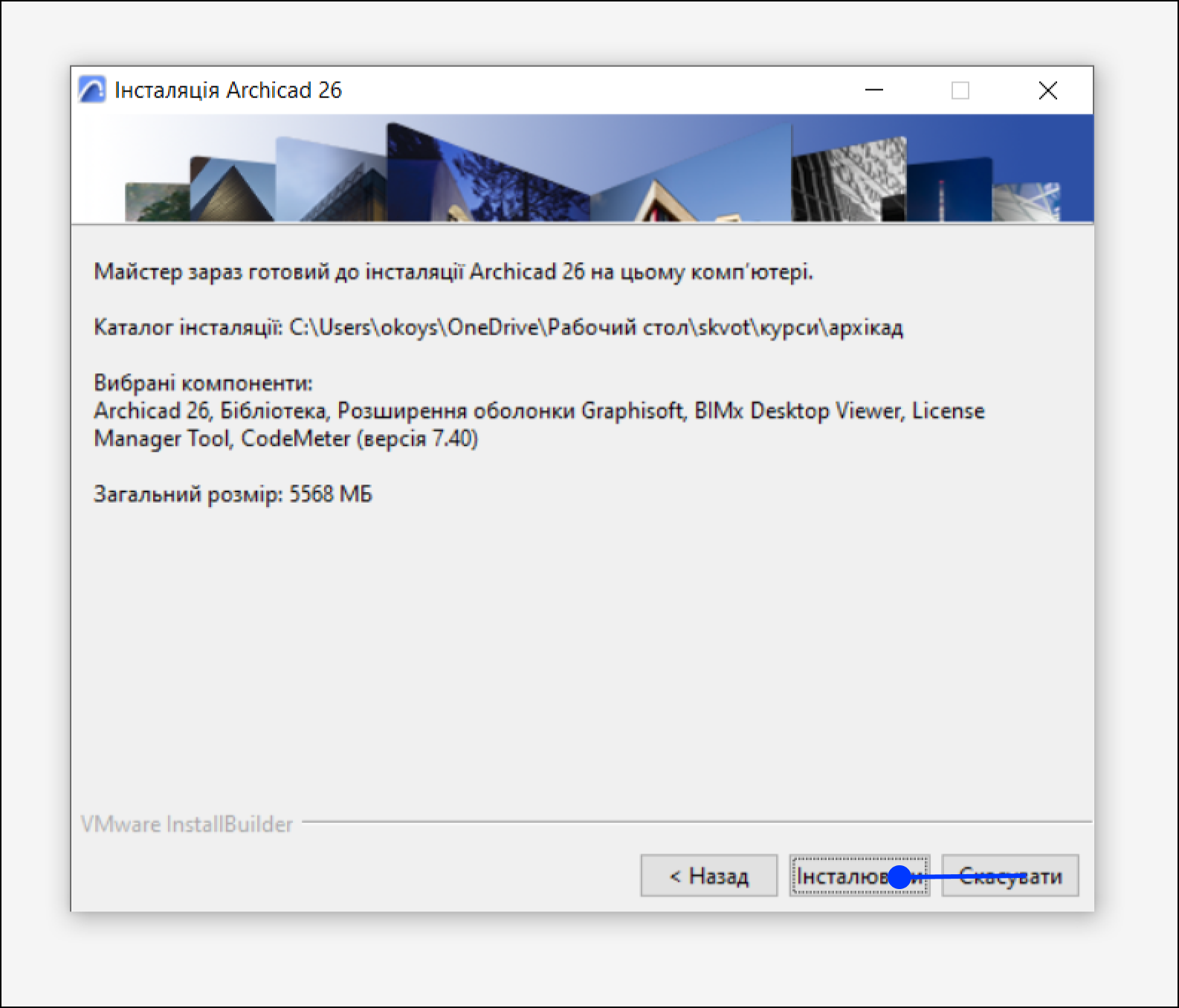
Task: Close the Archicad 26 installer window
Action: pos(1048,90)
